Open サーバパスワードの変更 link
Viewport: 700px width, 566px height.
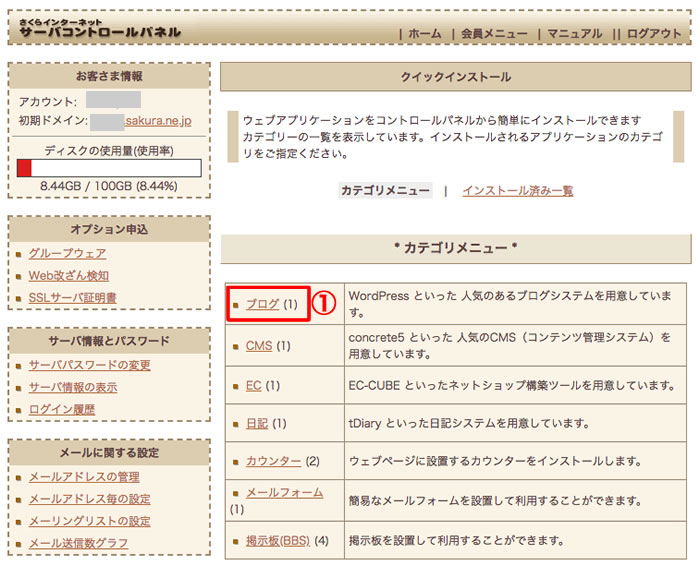click(90, 365)
